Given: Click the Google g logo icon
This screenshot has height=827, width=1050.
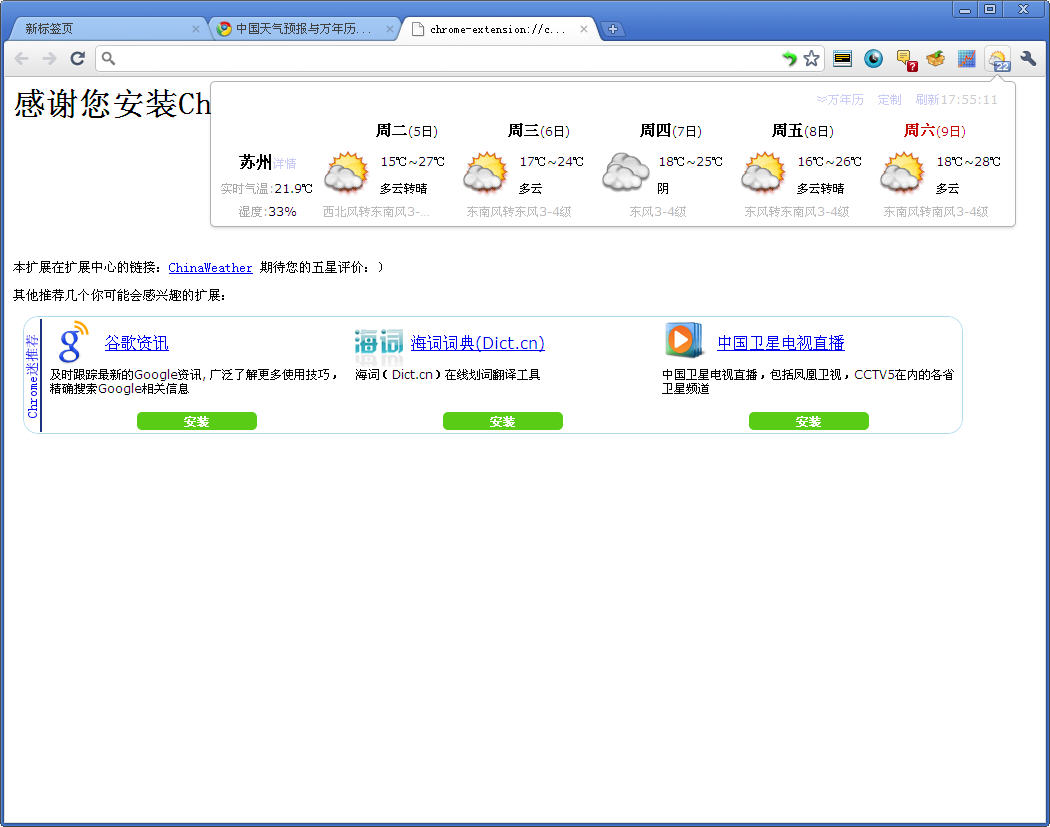Looking at the screenshot, I should [73, 342].
